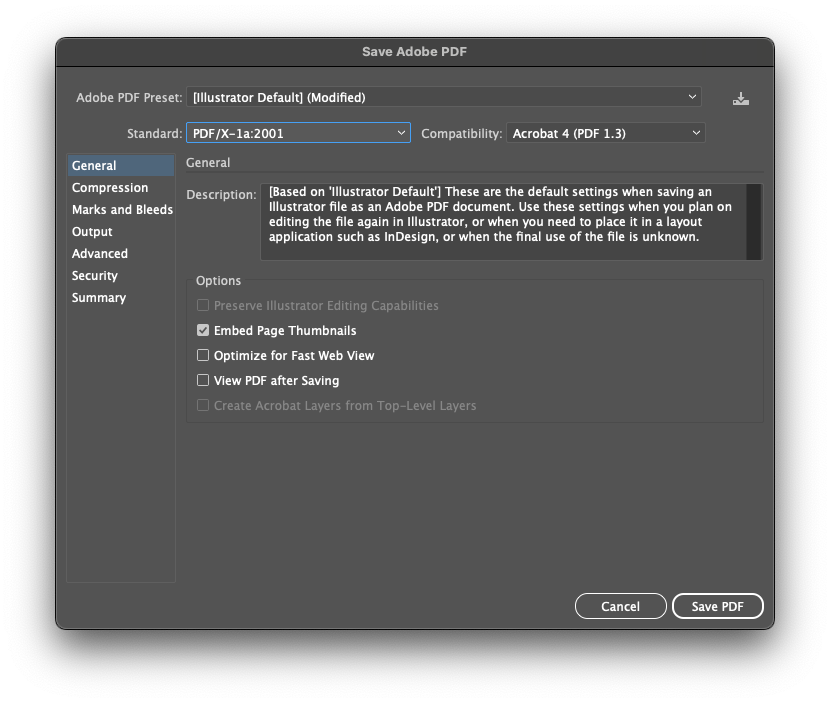Viewport: 830px width, 703px height.
Task: Open the Advanced settings section
Action: pyautogui.click(x=100, y=254)
